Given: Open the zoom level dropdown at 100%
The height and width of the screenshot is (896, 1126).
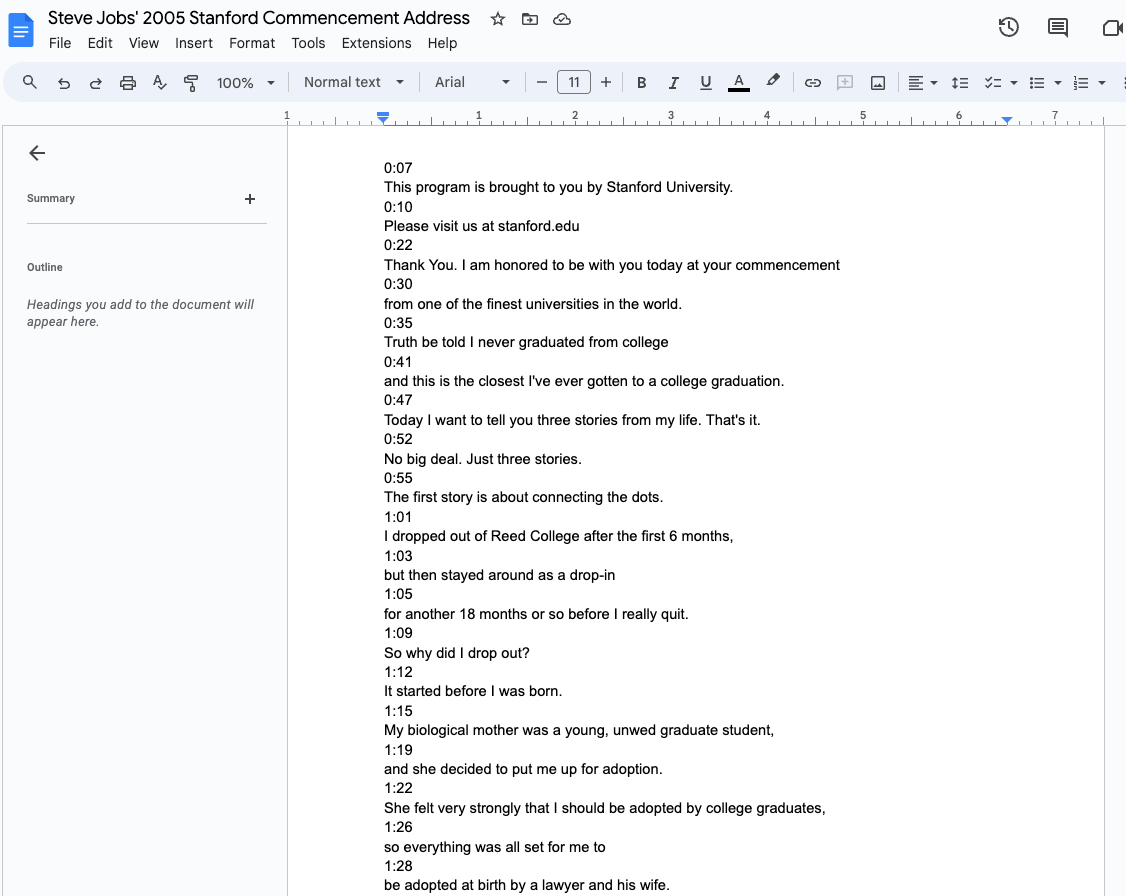Looking at the screenshot, I should 246,83.
